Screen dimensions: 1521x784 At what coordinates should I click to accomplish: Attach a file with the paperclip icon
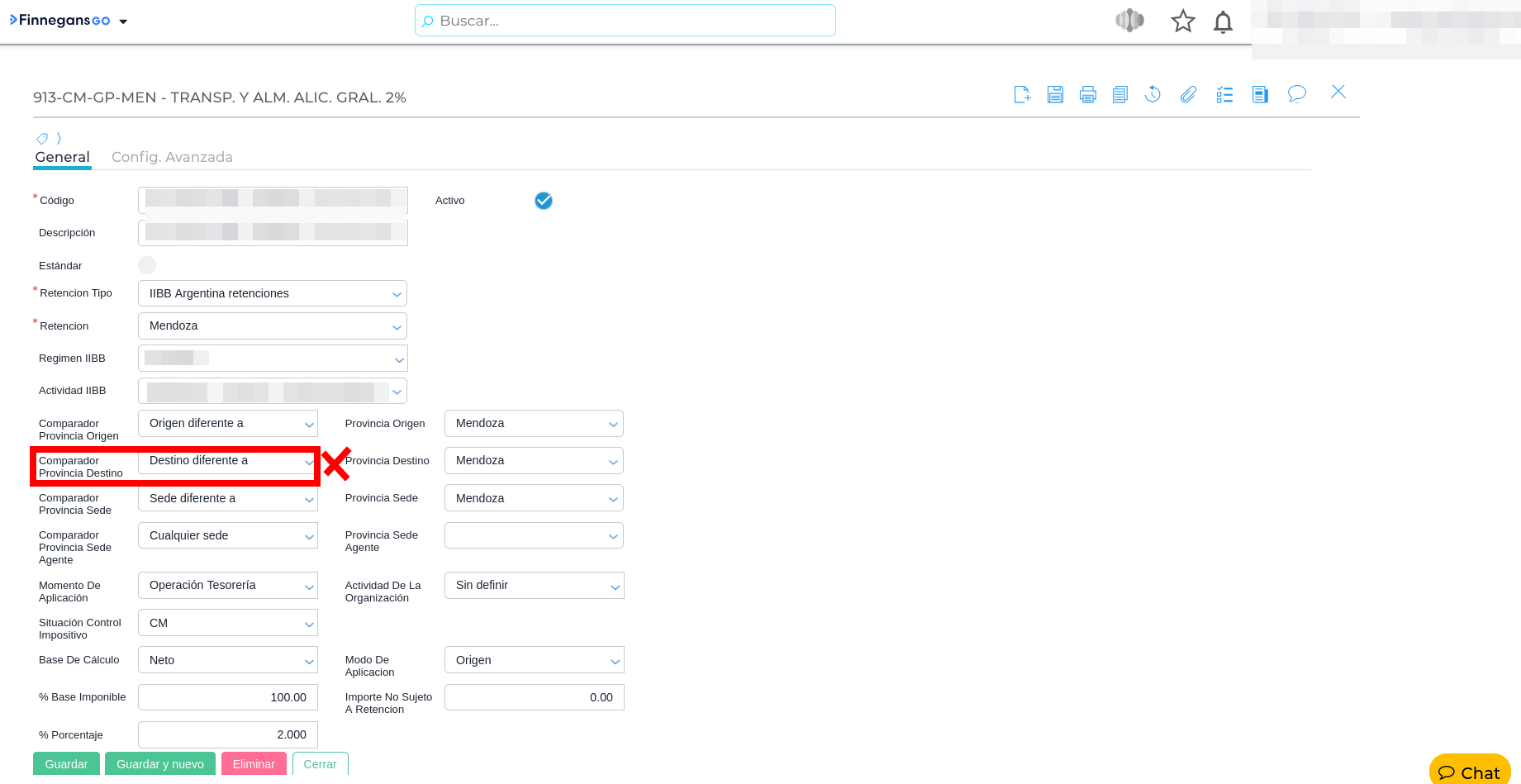1188,94
